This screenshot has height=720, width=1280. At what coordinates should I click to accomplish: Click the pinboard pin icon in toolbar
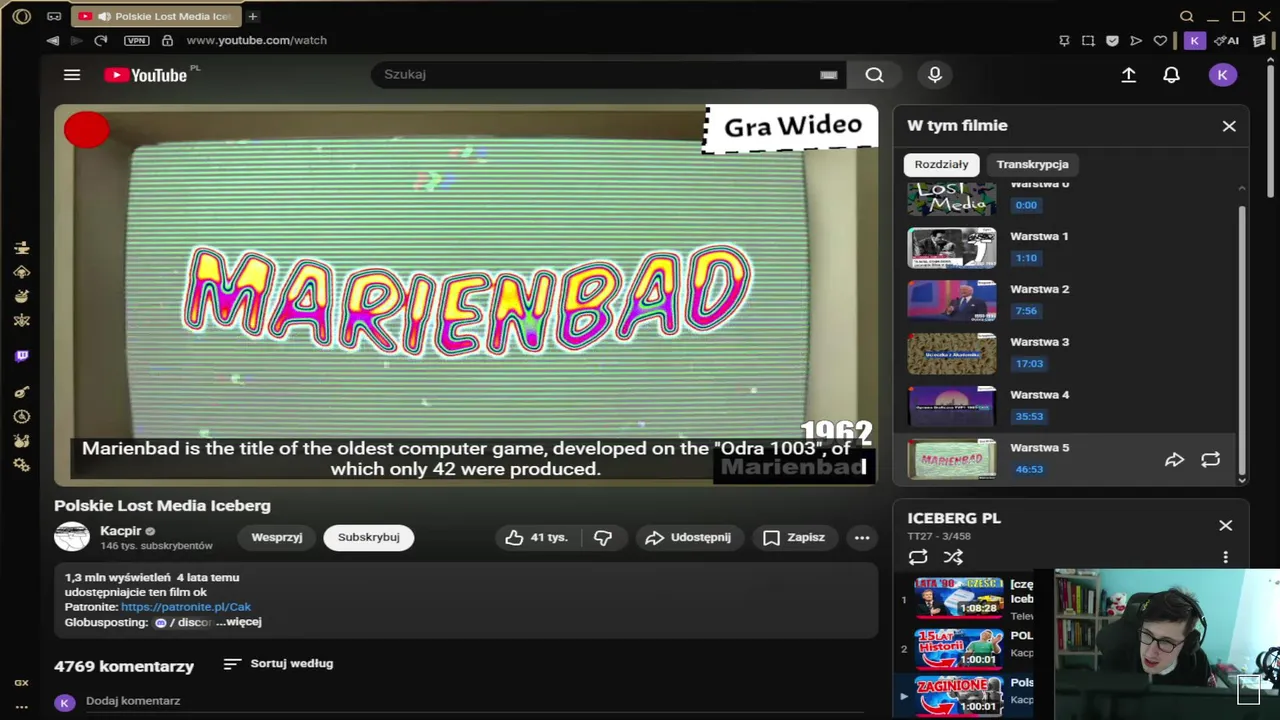tap(1064, 41)
